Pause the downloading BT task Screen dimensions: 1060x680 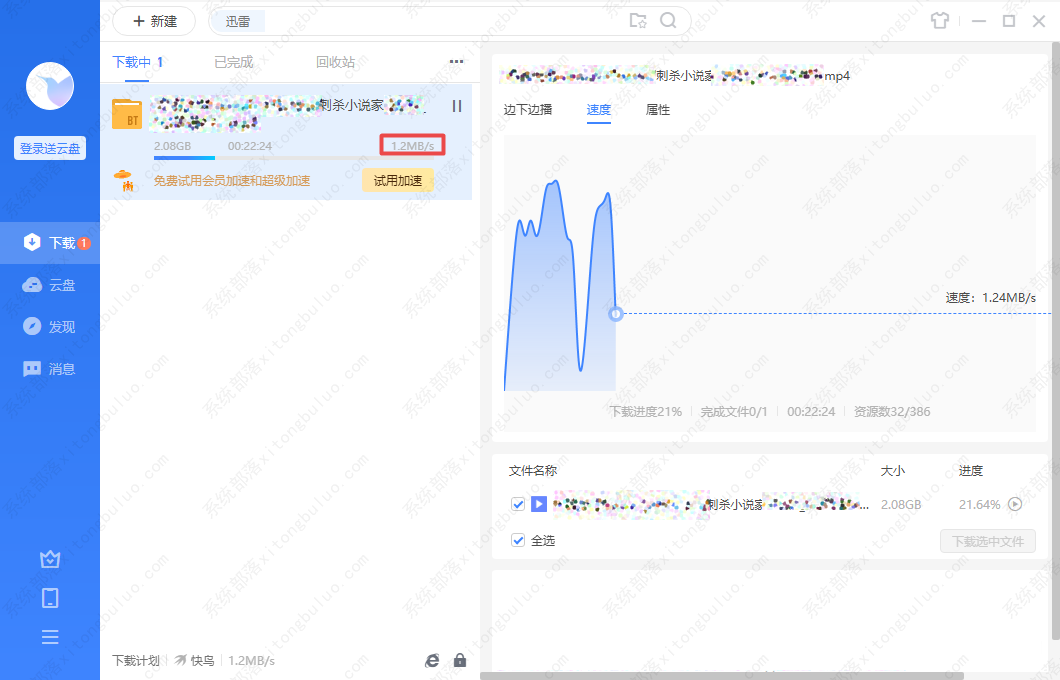pos(457,106)
